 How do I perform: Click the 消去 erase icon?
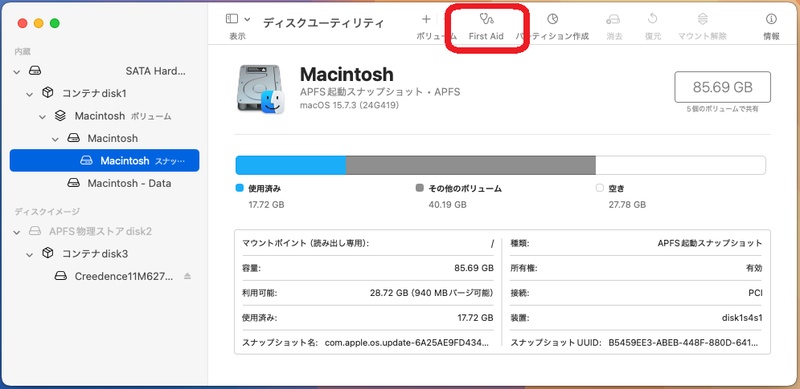click(613, 19)
